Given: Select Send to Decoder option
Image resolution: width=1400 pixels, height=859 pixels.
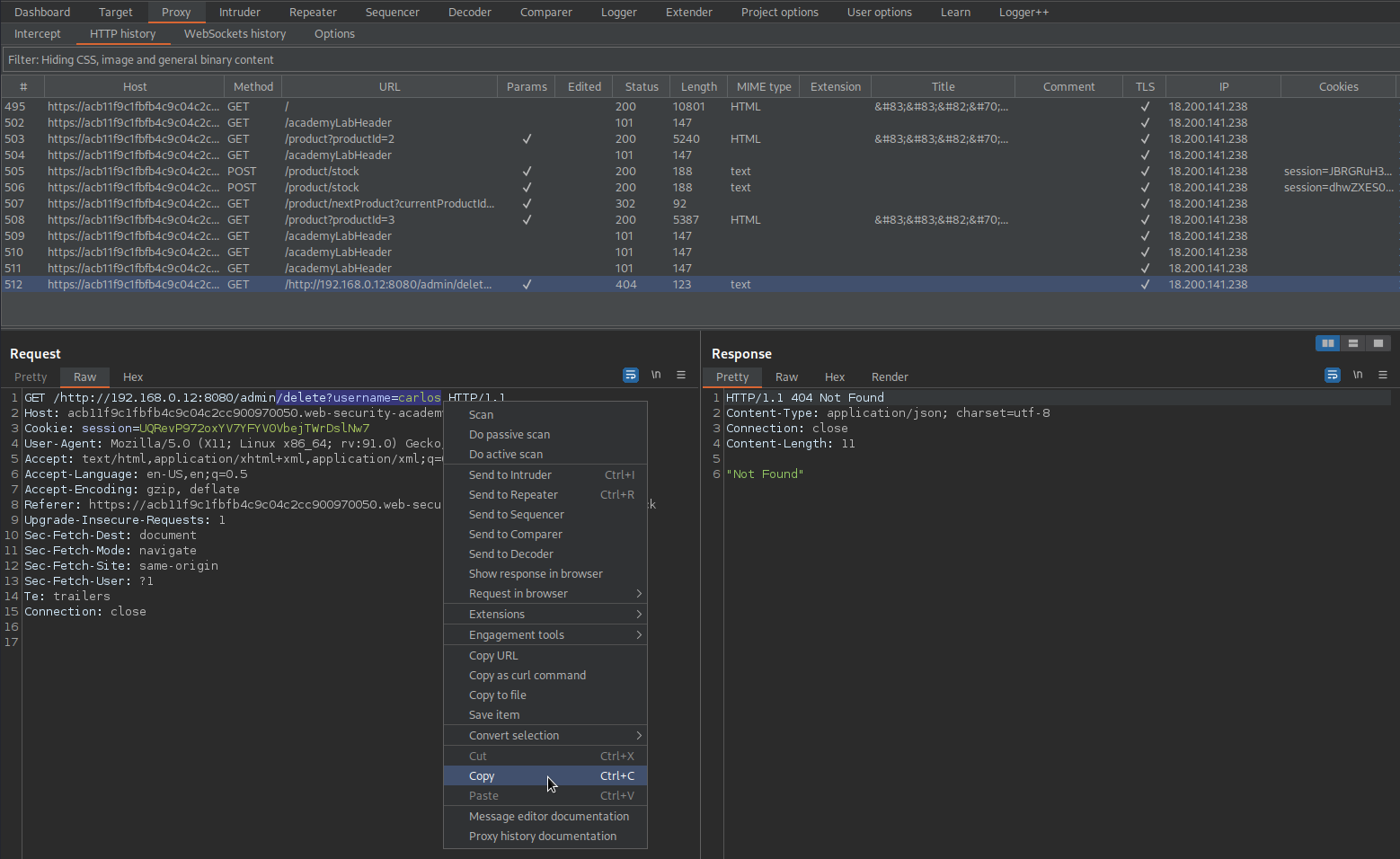Looking at the screenshot, I should [x=545, y=553].
